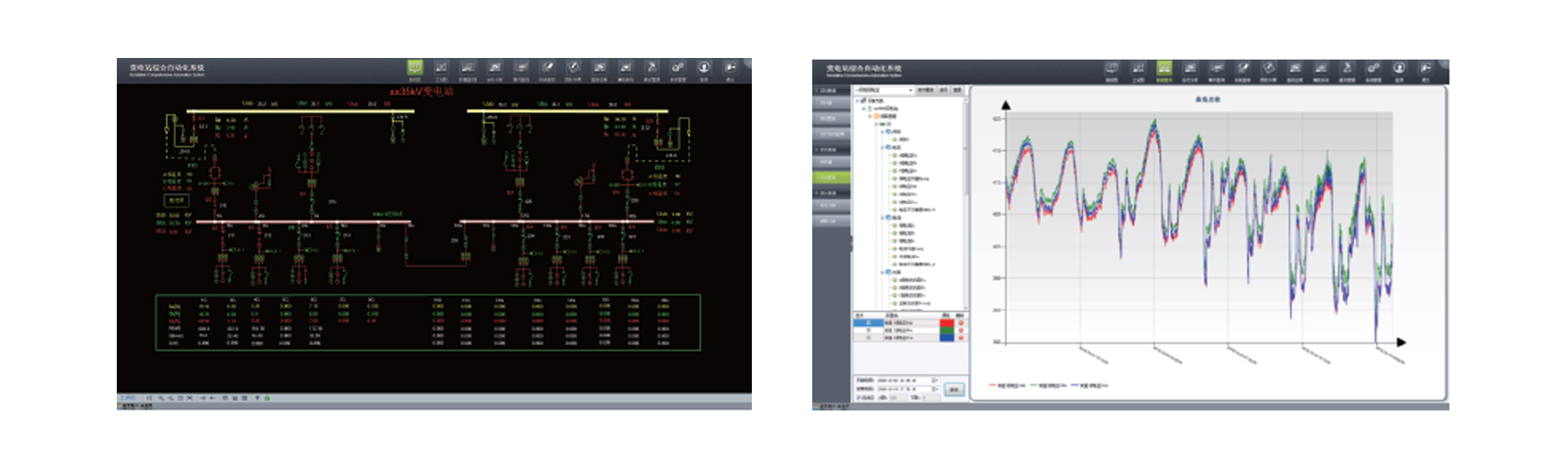
Task: Collapse the root node of the curve tree
Action: [x=857, y=101]
